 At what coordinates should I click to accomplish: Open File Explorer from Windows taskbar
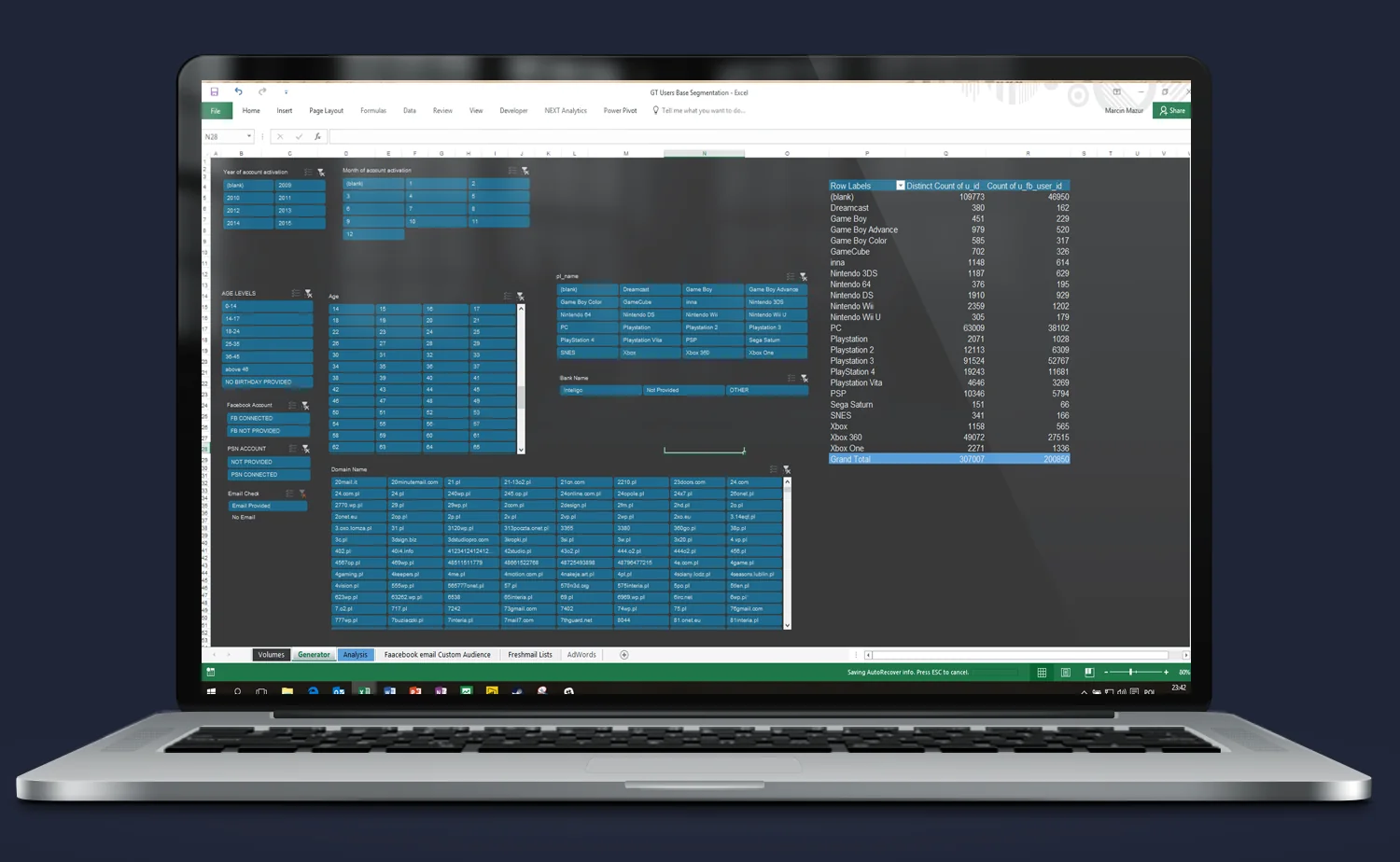[x=287, y=692]
